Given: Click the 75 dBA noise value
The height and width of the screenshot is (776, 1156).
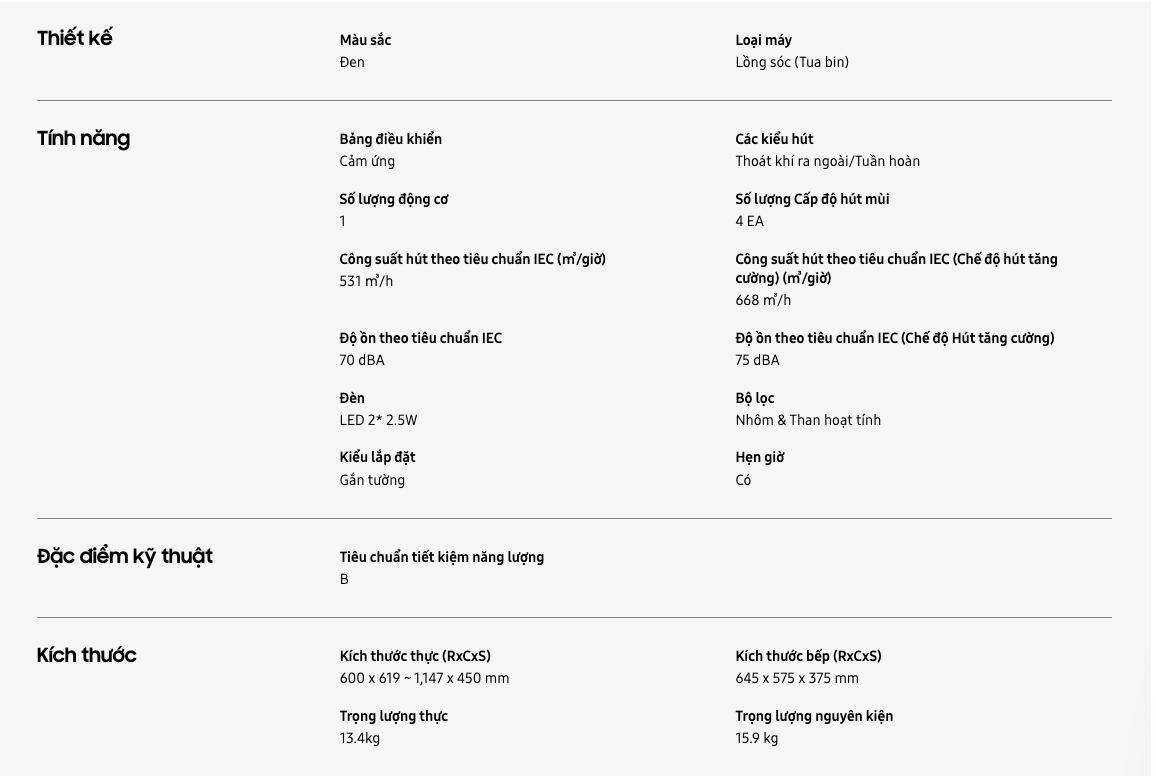Looking at the screenshot, I should pos(757,360).
